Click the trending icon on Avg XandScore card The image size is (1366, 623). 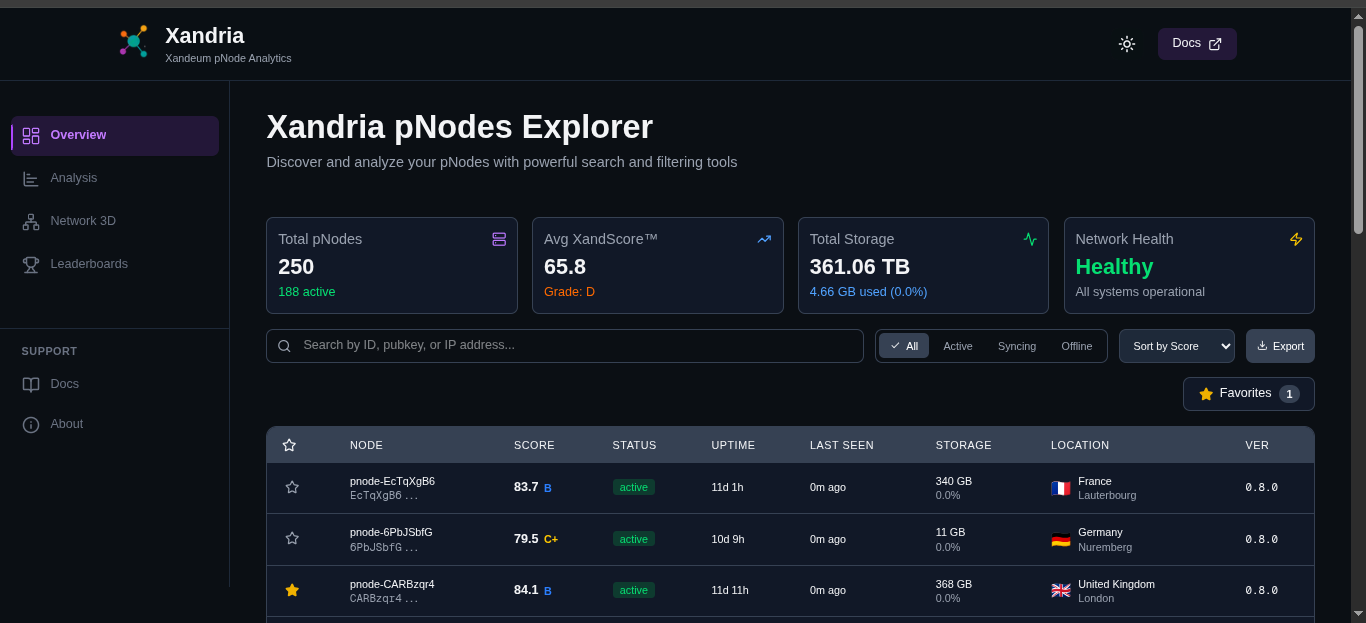coord(764,239)
